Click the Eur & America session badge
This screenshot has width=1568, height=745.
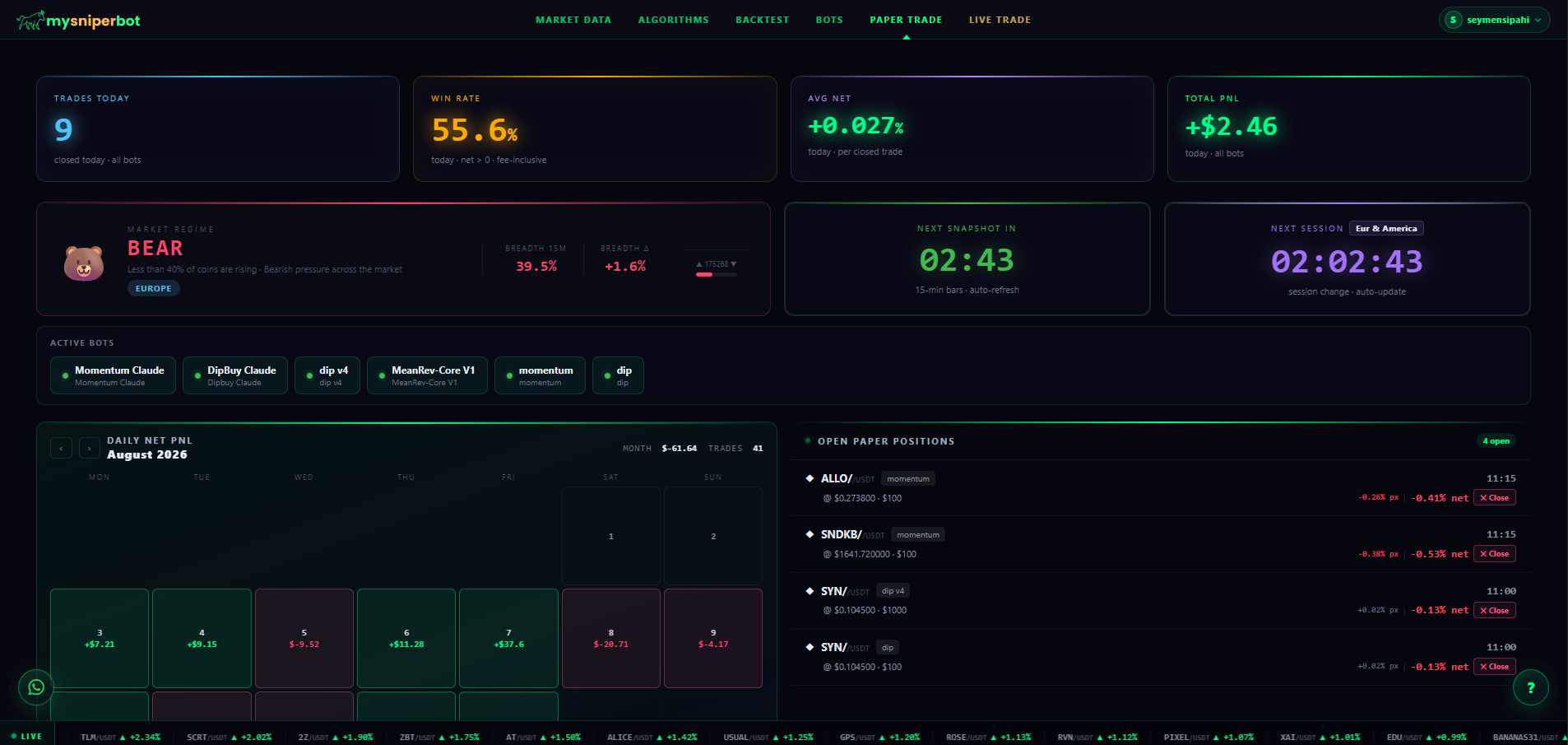click(1386, 229)
